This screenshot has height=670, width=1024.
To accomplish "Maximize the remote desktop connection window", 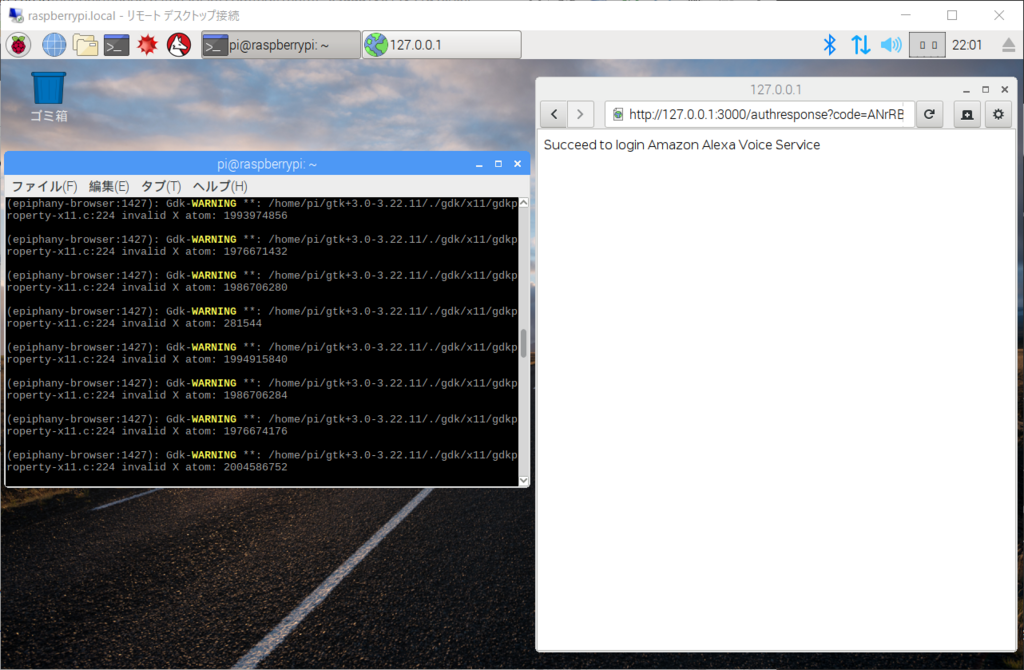I will [952, 15].
